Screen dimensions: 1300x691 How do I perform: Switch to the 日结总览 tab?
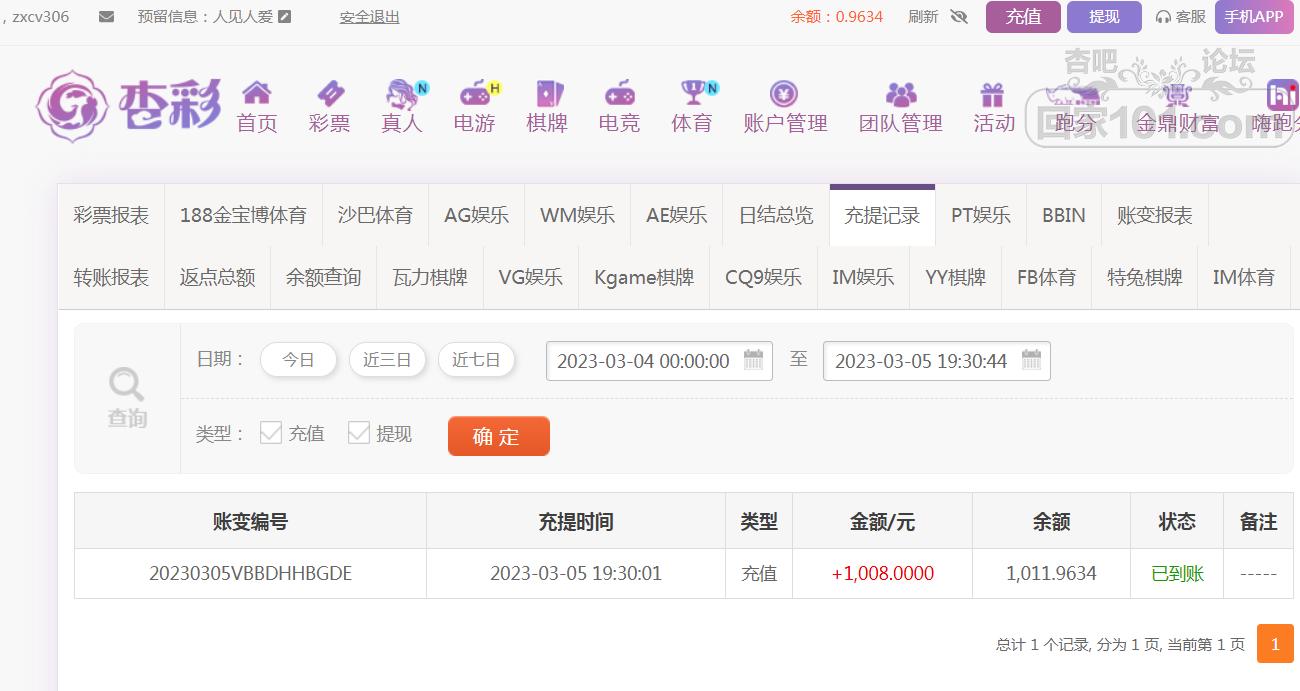(x=776, y=216)
